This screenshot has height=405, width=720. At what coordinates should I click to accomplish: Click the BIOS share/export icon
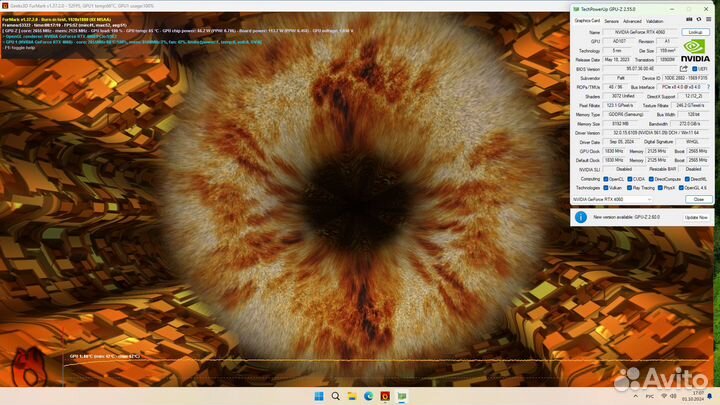[x=683, y=69]
